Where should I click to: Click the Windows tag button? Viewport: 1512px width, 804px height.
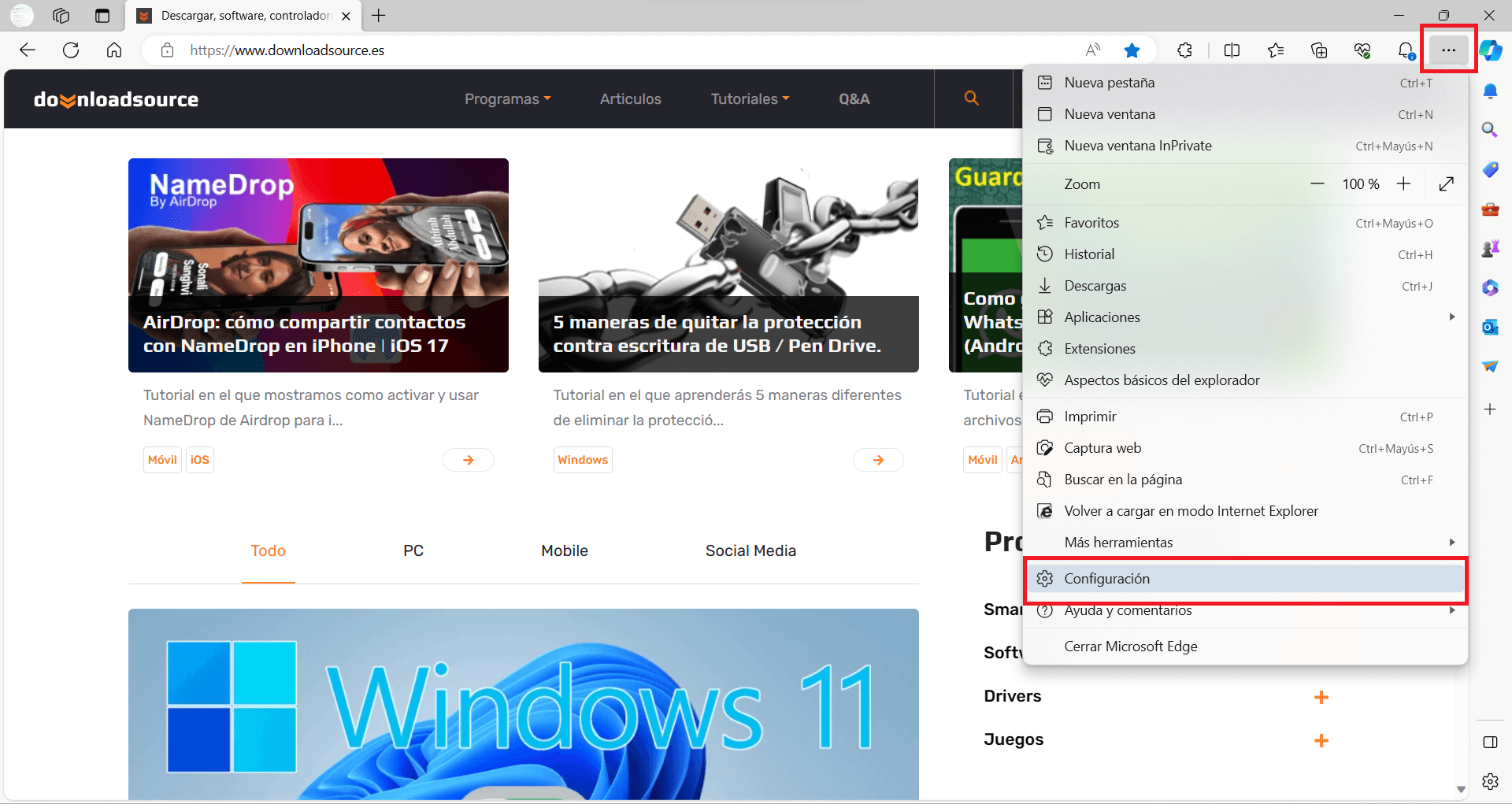click(583, 460)
